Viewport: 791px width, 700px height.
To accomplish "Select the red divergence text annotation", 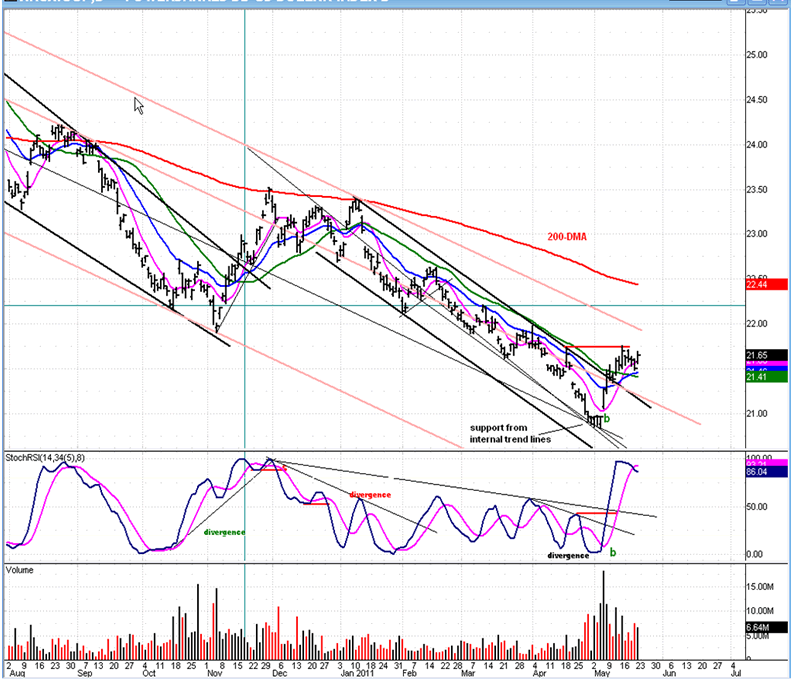I will [369, 494].
